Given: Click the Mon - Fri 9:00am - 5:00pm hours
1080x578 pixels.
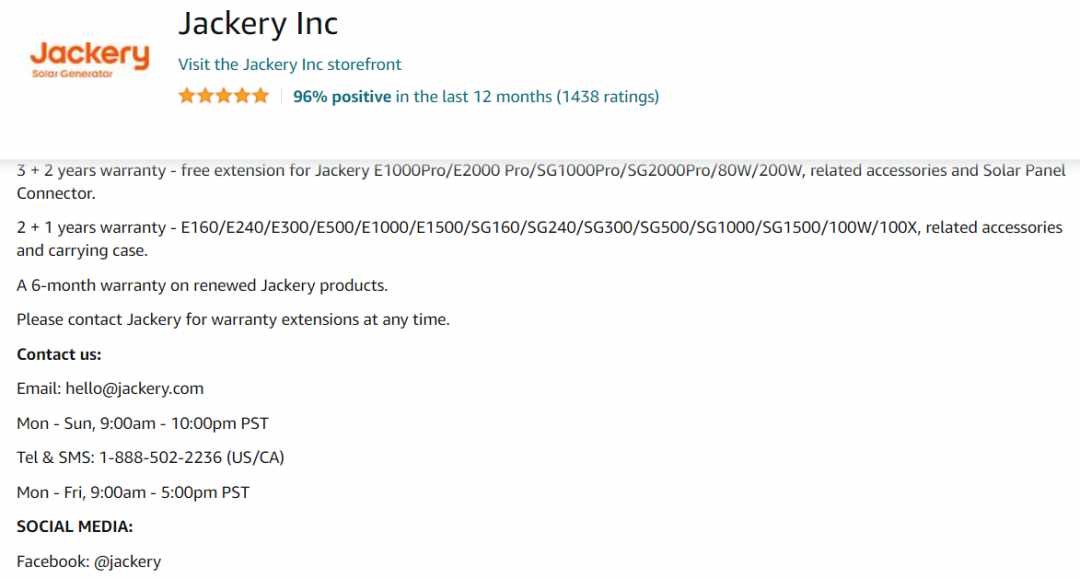Looking at the screenshot, I should [x=133, y=492].
